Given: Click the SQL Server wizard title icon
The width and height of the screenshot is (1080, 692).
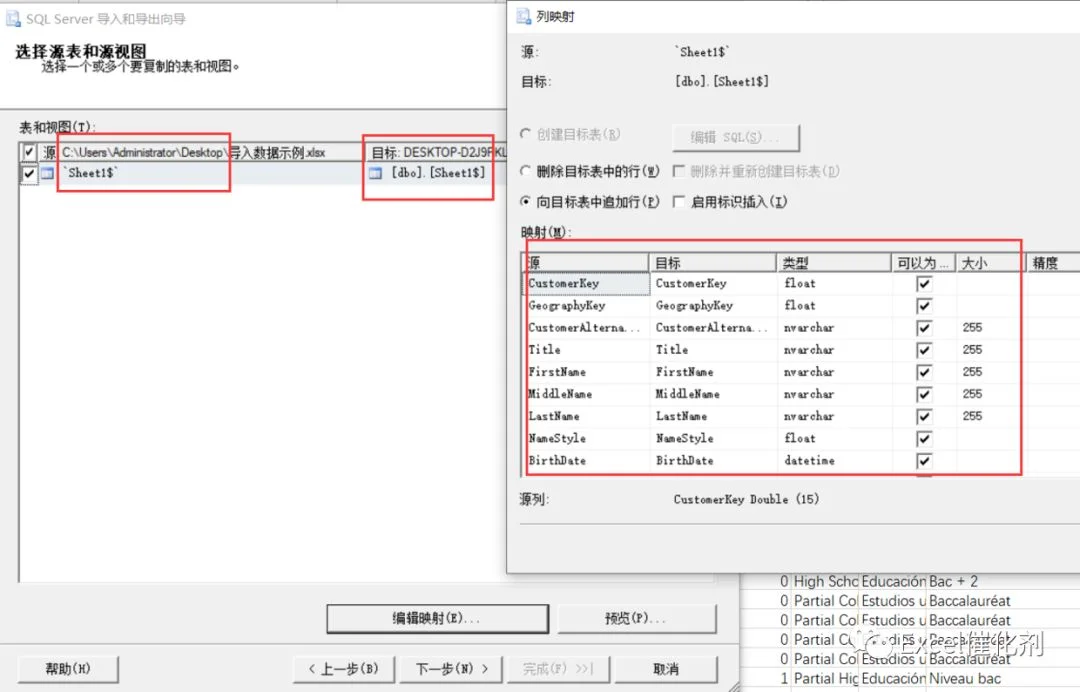Looking at the screenshot, I should pyautogui.click(x=13, y=19).
